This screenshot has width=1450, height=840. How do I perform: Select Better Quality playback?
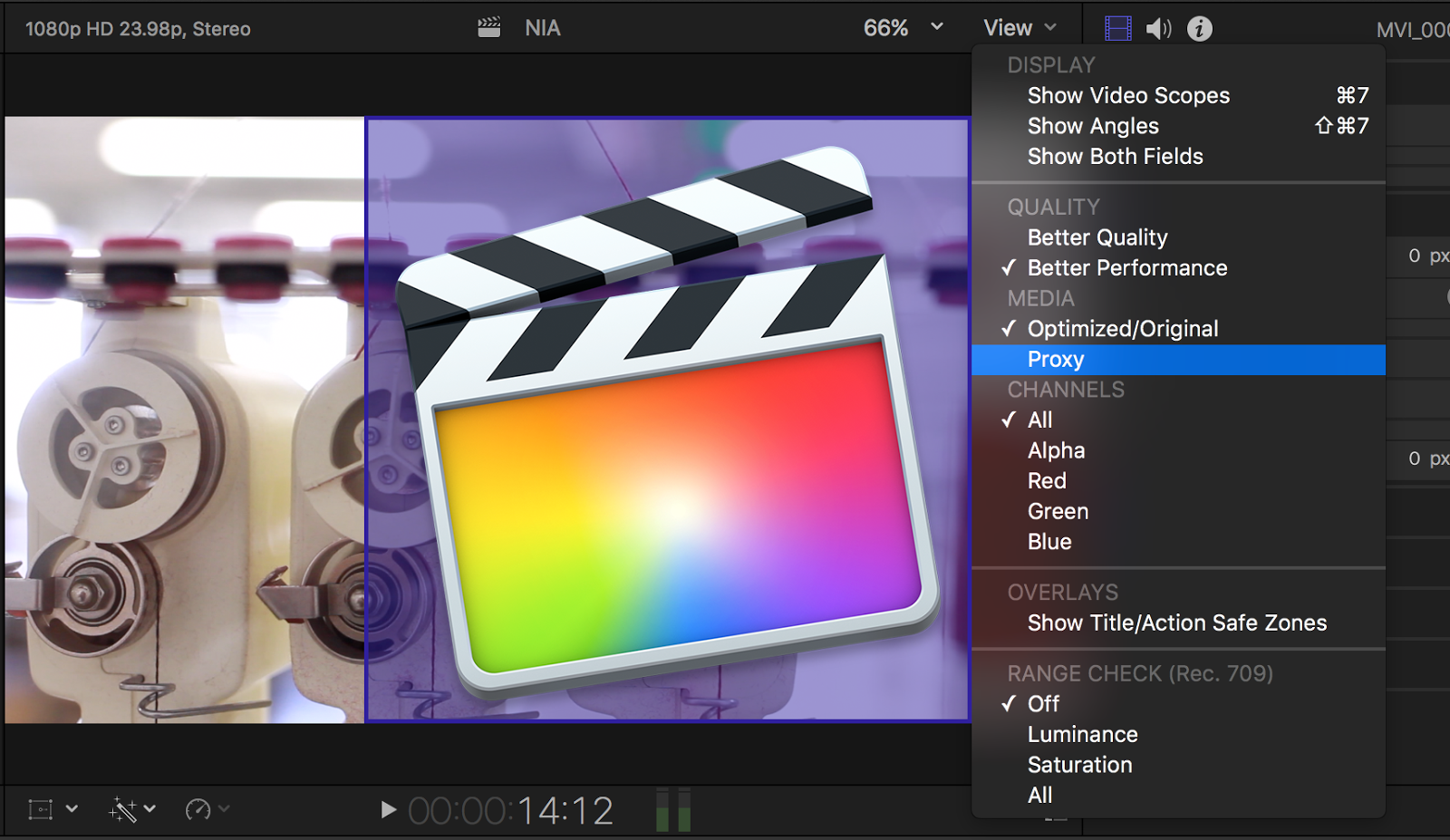click(1178, 237)
